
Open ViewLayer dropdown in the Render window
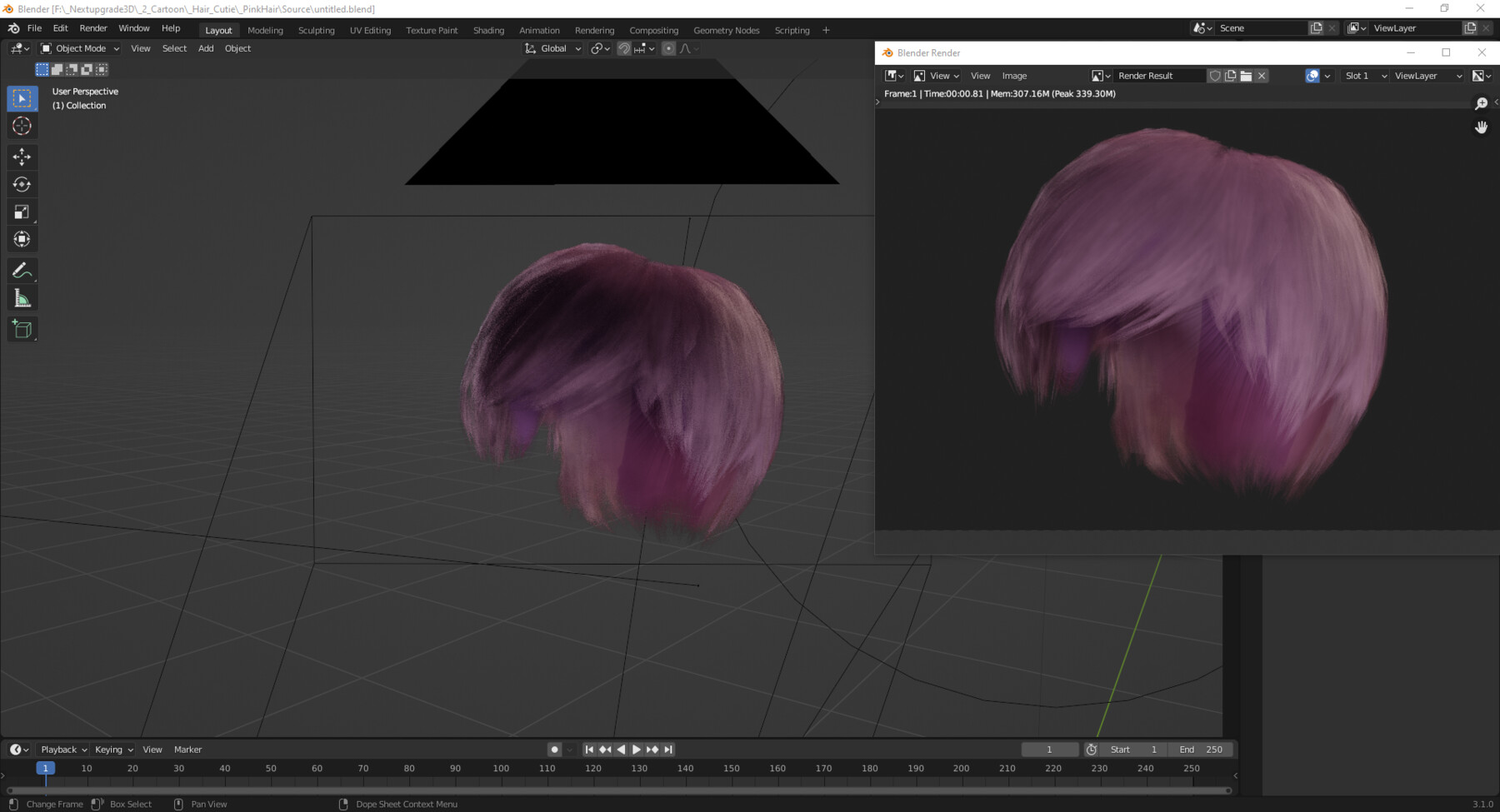[1428, 76]
